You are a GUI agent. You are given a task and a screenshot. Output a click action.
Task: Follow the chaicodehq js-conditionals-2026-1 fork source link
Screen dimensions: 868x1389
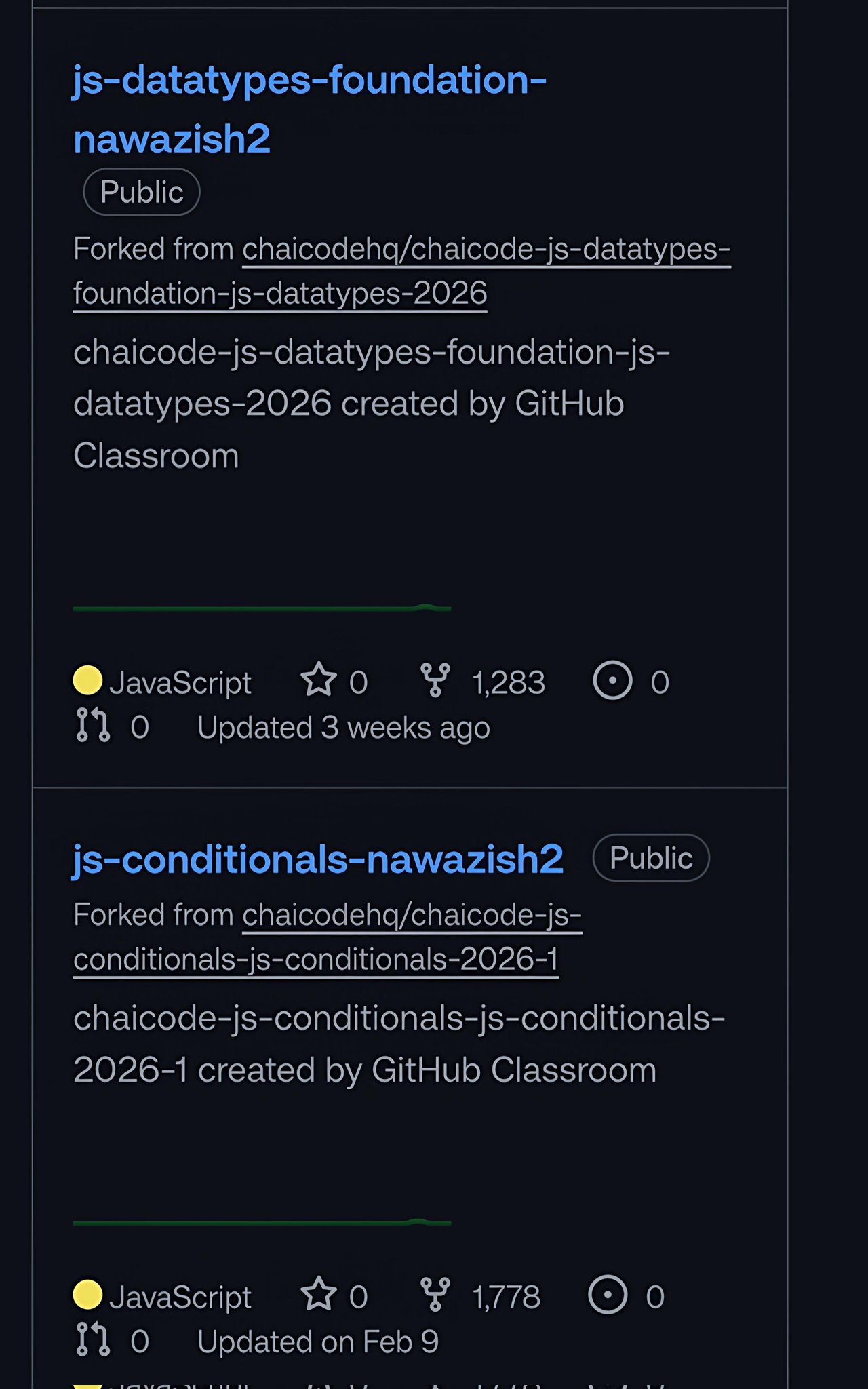[x=412, y=916]
